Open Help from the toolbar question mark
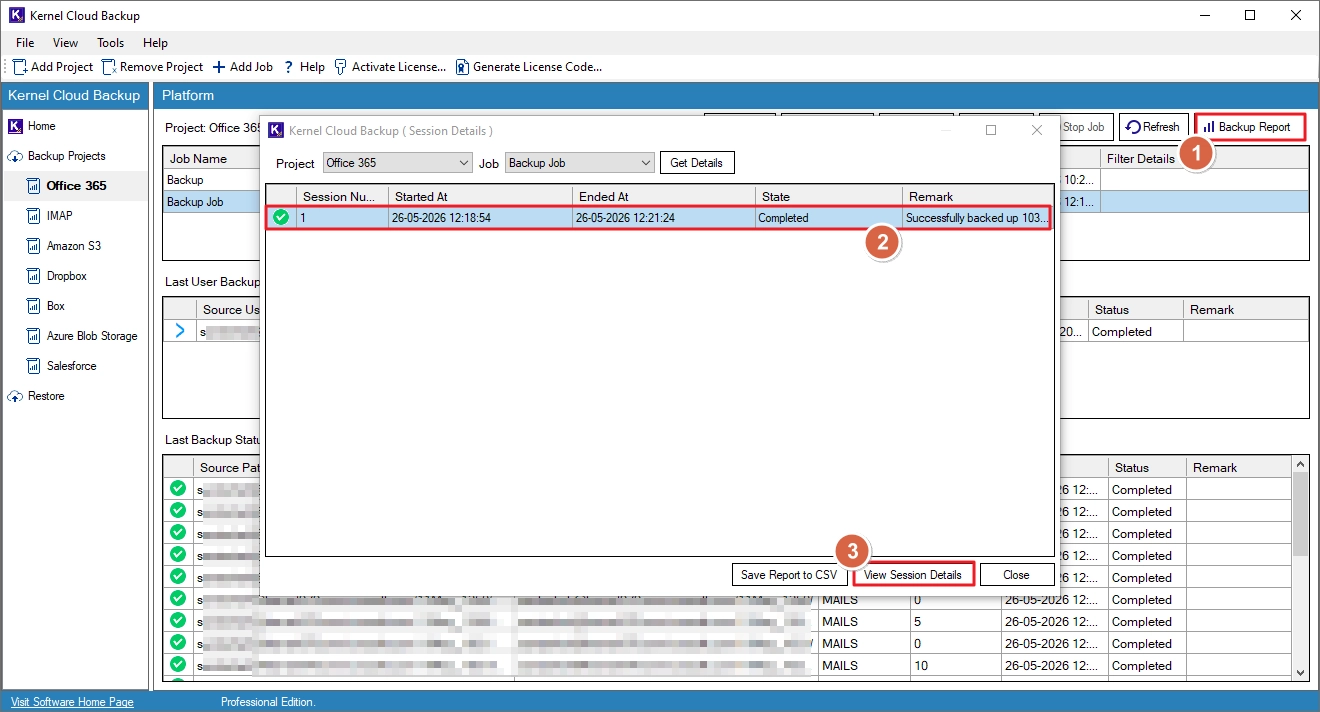The width and height of the screenshot is (1320, 712). 288,67
